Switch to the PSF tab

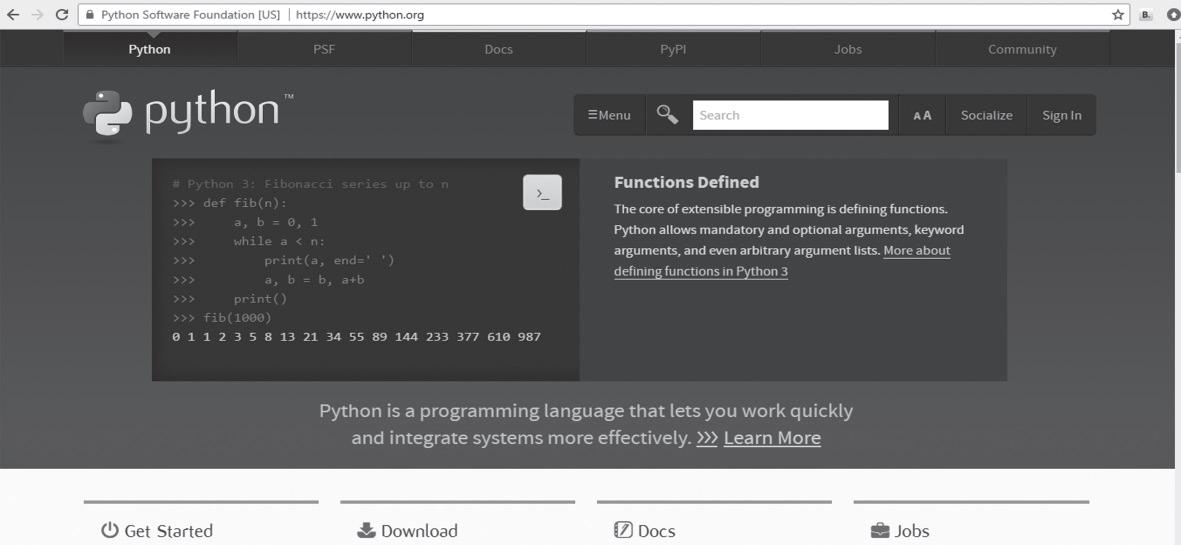(325, 50)
